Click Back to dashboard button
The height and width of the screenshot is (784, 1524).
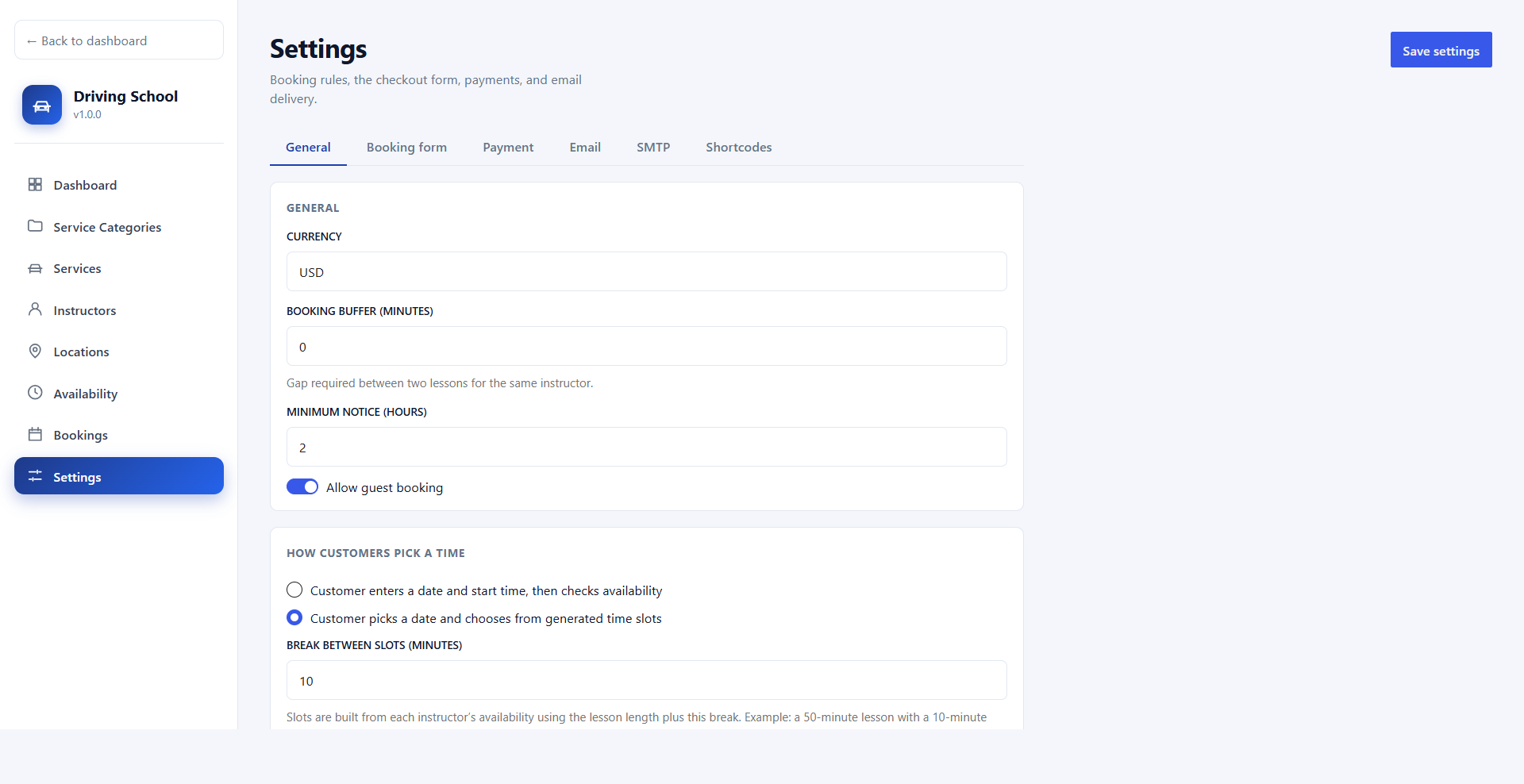pyautogui.click(x=119, y=40)
